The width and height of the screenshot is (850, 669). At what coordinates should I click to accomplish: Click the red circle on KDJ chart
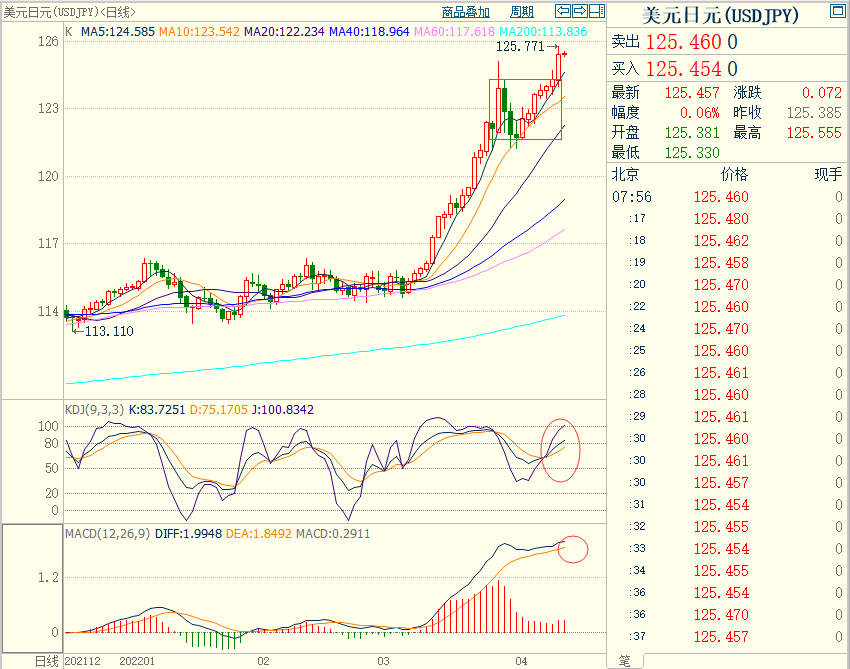[x=560, y=443]
